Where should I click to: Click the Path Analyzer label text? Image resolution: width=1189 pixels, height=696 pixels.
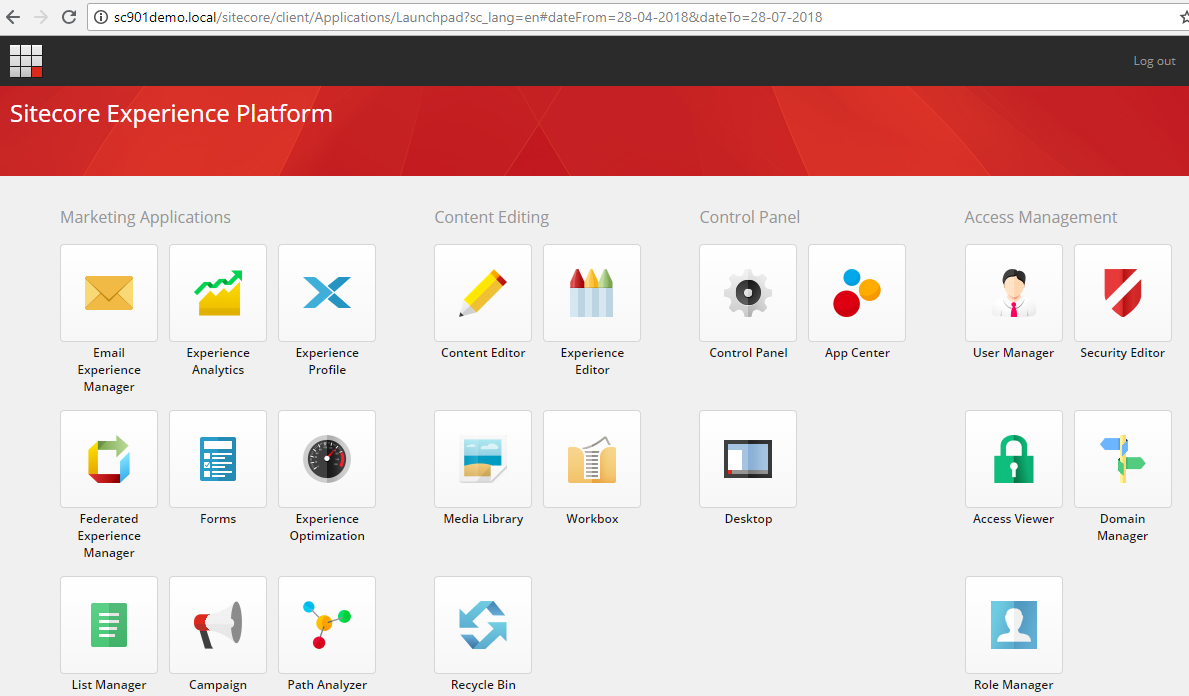[x=327, y=685]
